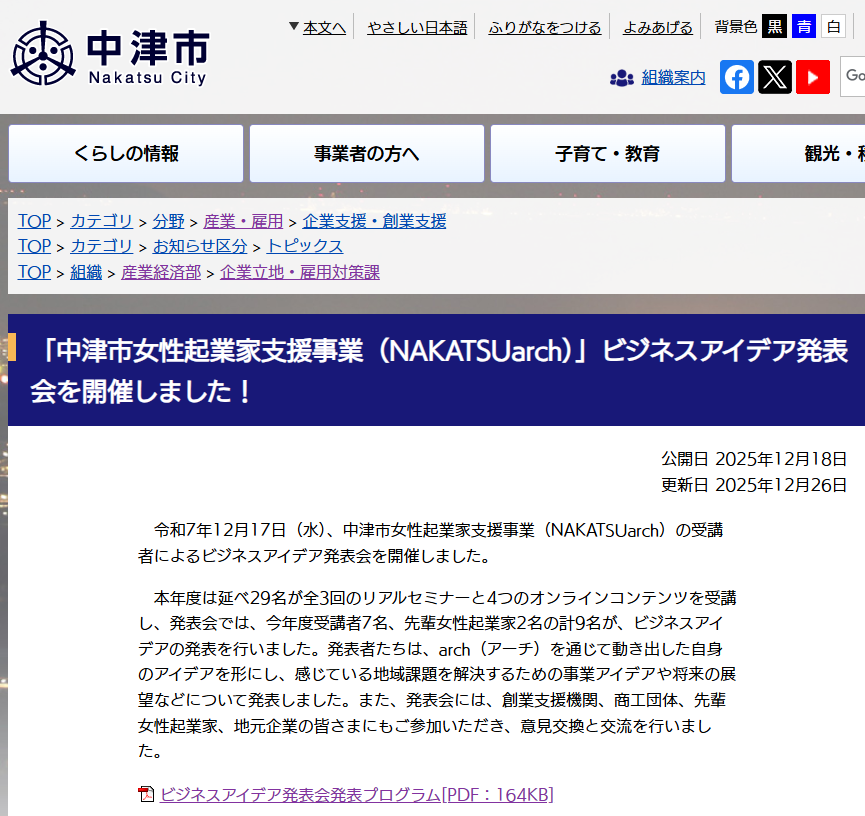
Task: Click the PDF icon beside the program link
Action: pos(147,795)
